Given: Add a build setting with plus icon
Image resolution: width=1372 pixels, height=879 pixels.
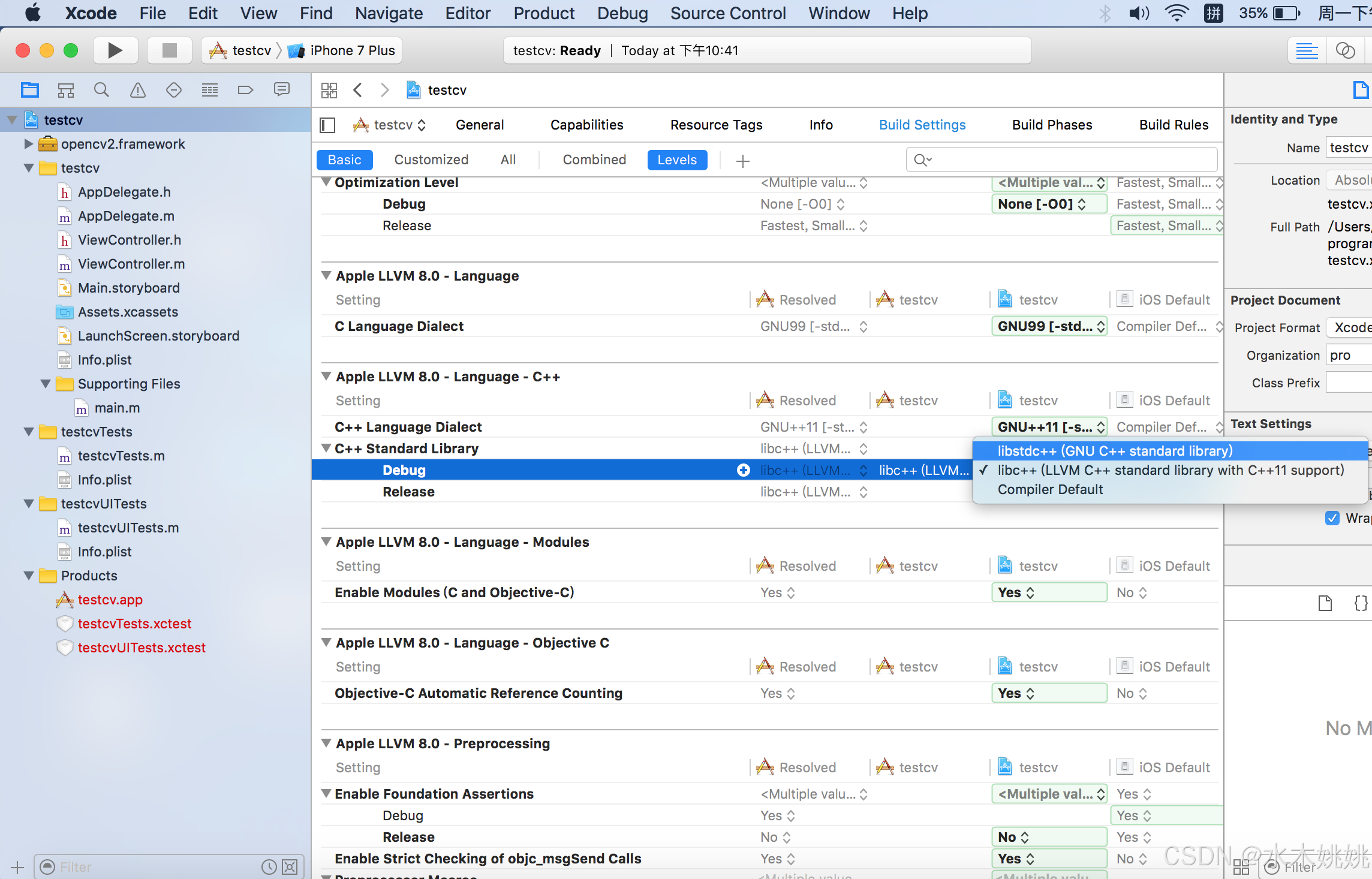Looking at the screenshot, I should (x=742, y=161).
